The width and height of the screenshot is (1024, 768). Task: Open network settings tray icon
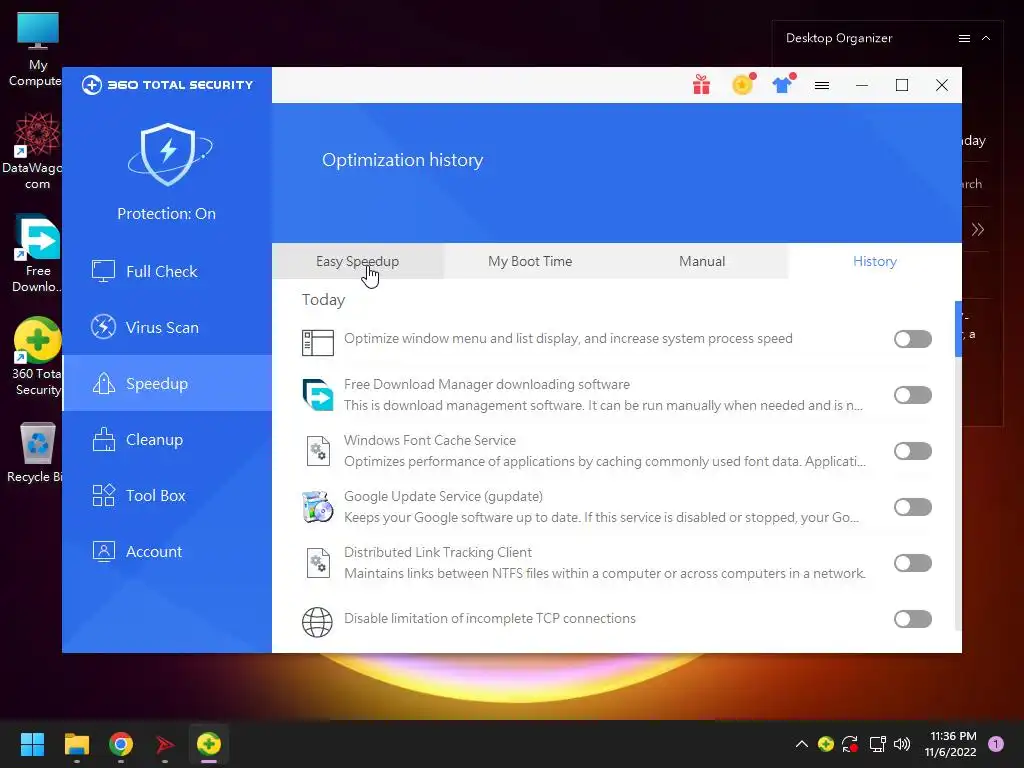pyautogui.click(x=877, y=744)
